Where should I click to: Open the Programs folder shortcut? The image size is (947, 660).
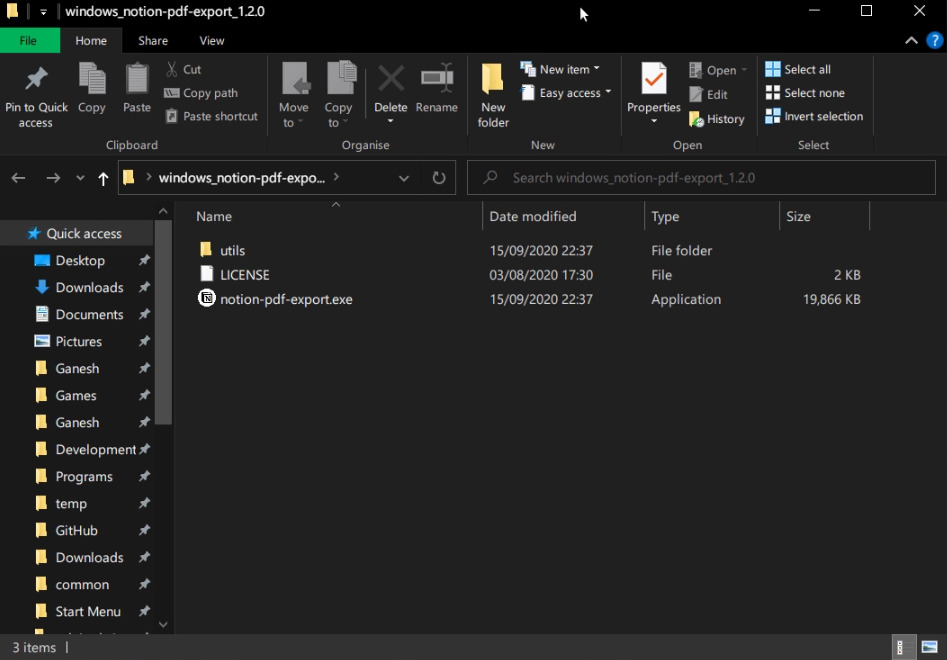[x=84, y=476]
